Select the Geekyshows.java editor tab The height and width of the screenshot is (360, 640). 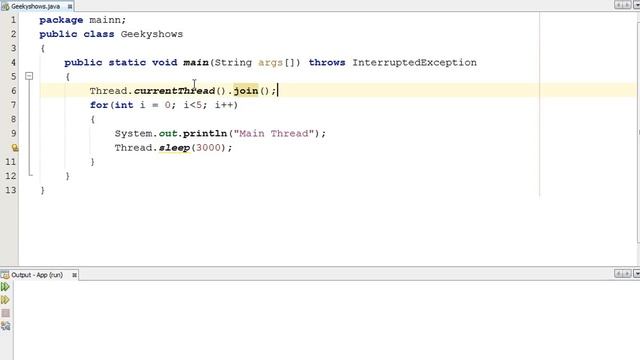pyautogui.click(x=36, y=7)
